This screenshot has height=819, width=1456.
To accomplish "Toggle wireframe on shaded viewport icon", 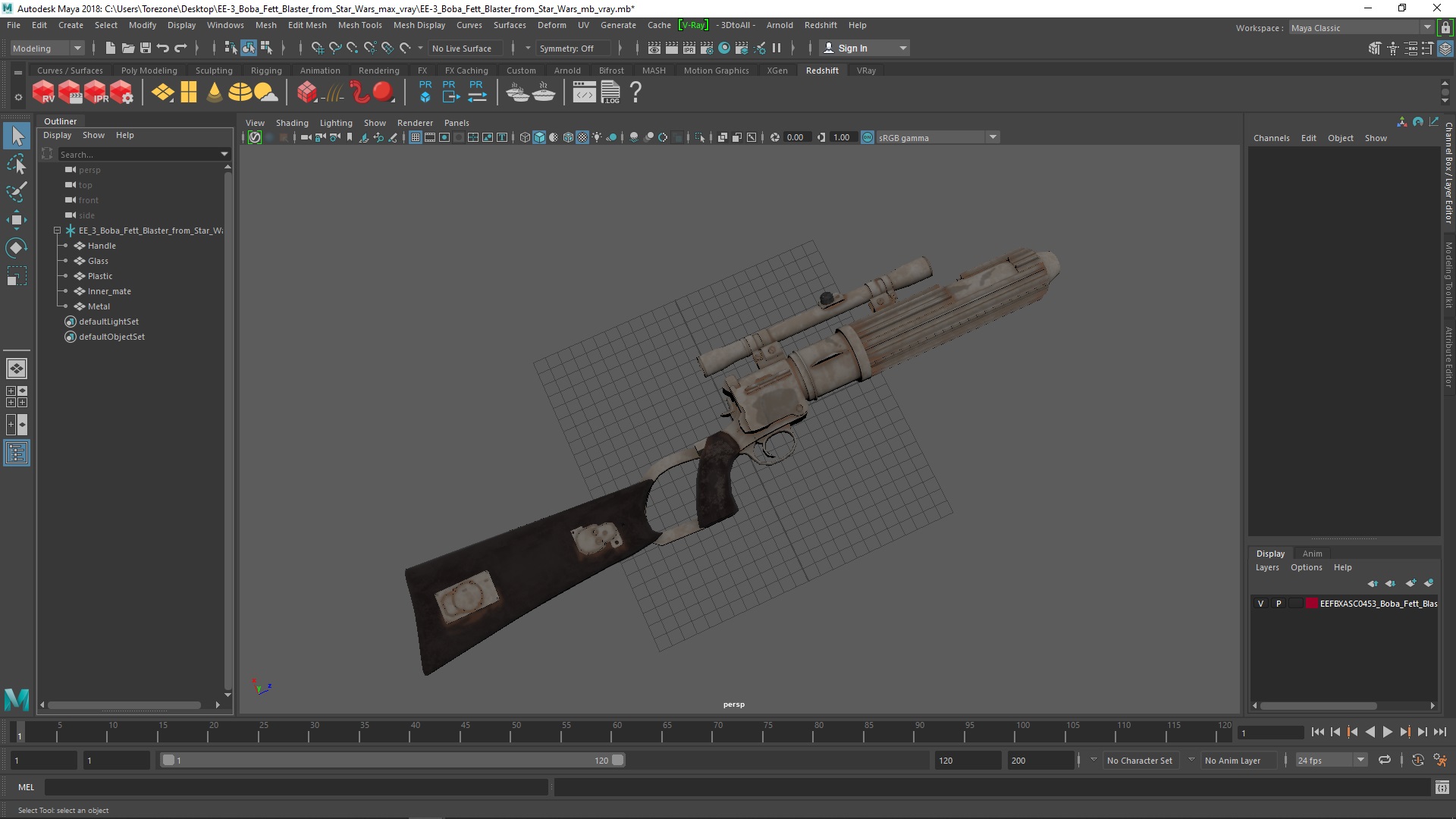I will point(568,137).
